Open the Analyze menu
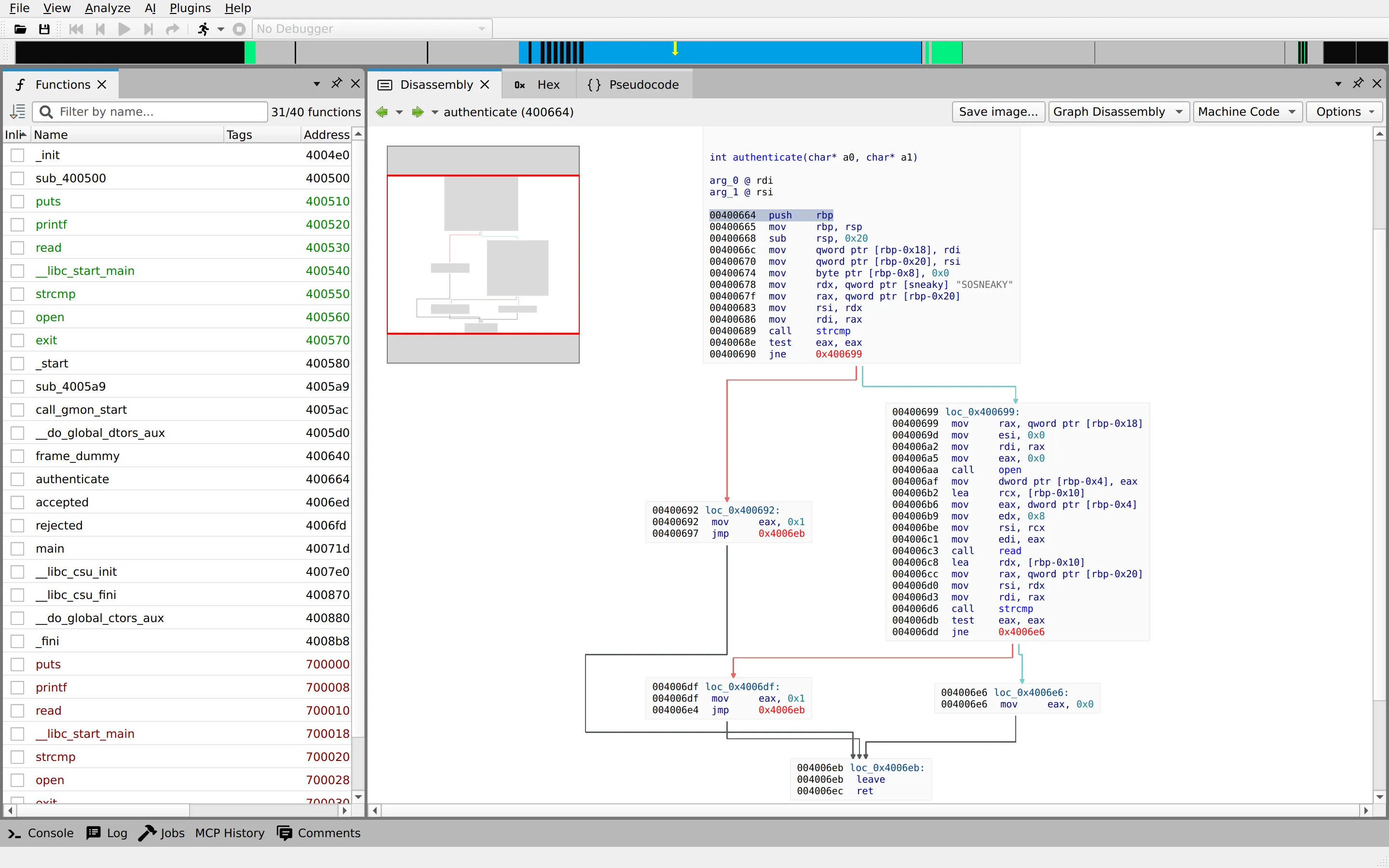This screenshot has width=1389, height=868. tap(108, 8)
